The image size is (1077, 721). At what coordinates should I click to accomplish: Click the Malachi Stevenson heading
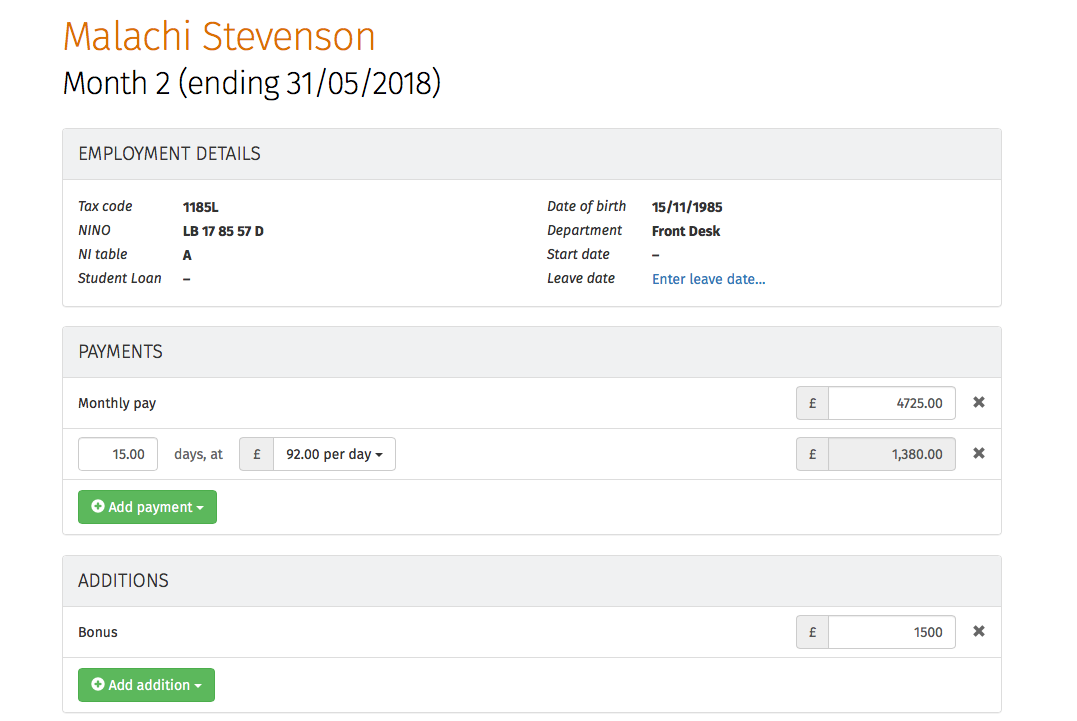click(219, 37)
